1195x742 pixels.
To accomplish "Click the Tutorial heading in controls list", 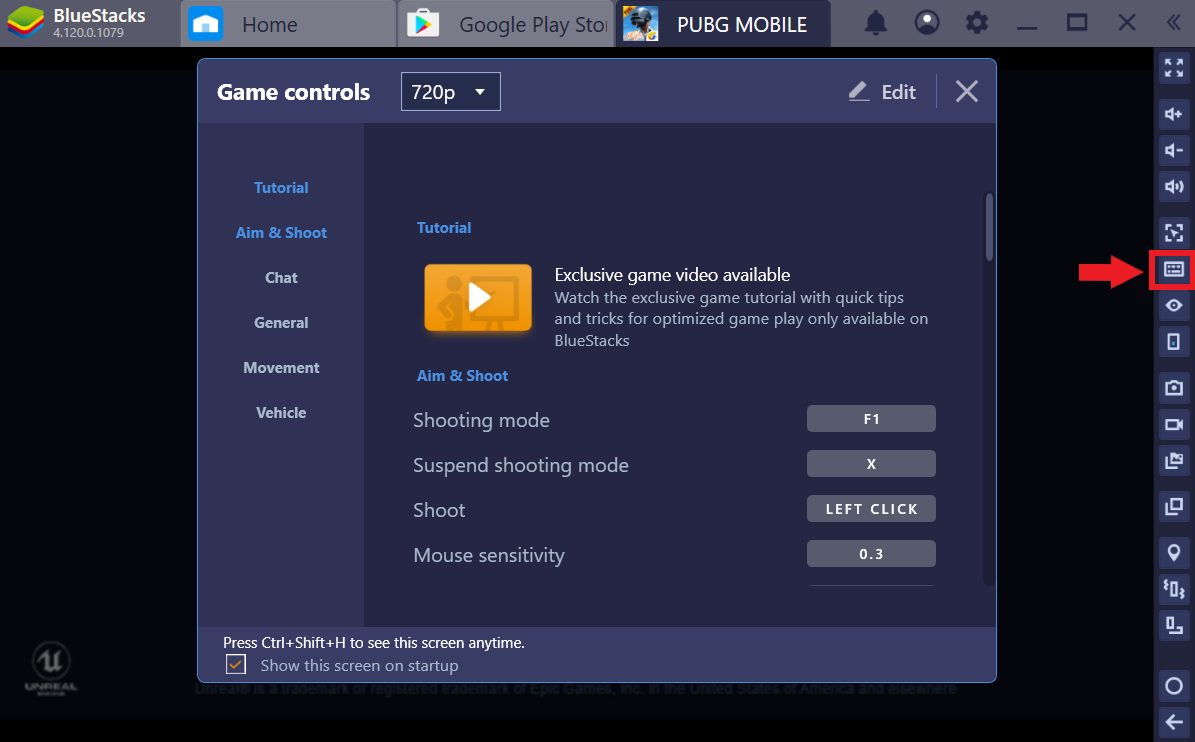I will click(444, 228).
